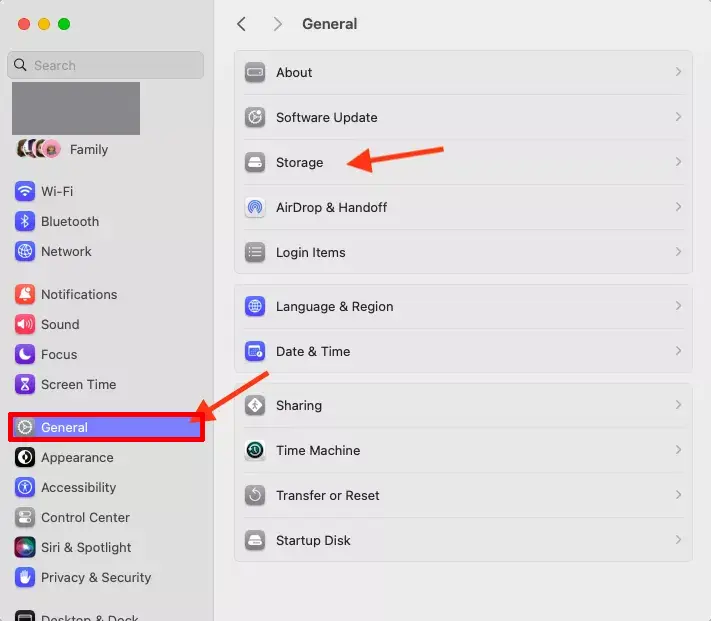Expand the Date & Time chevron
The image size is (711, 621).
(678, 350)
